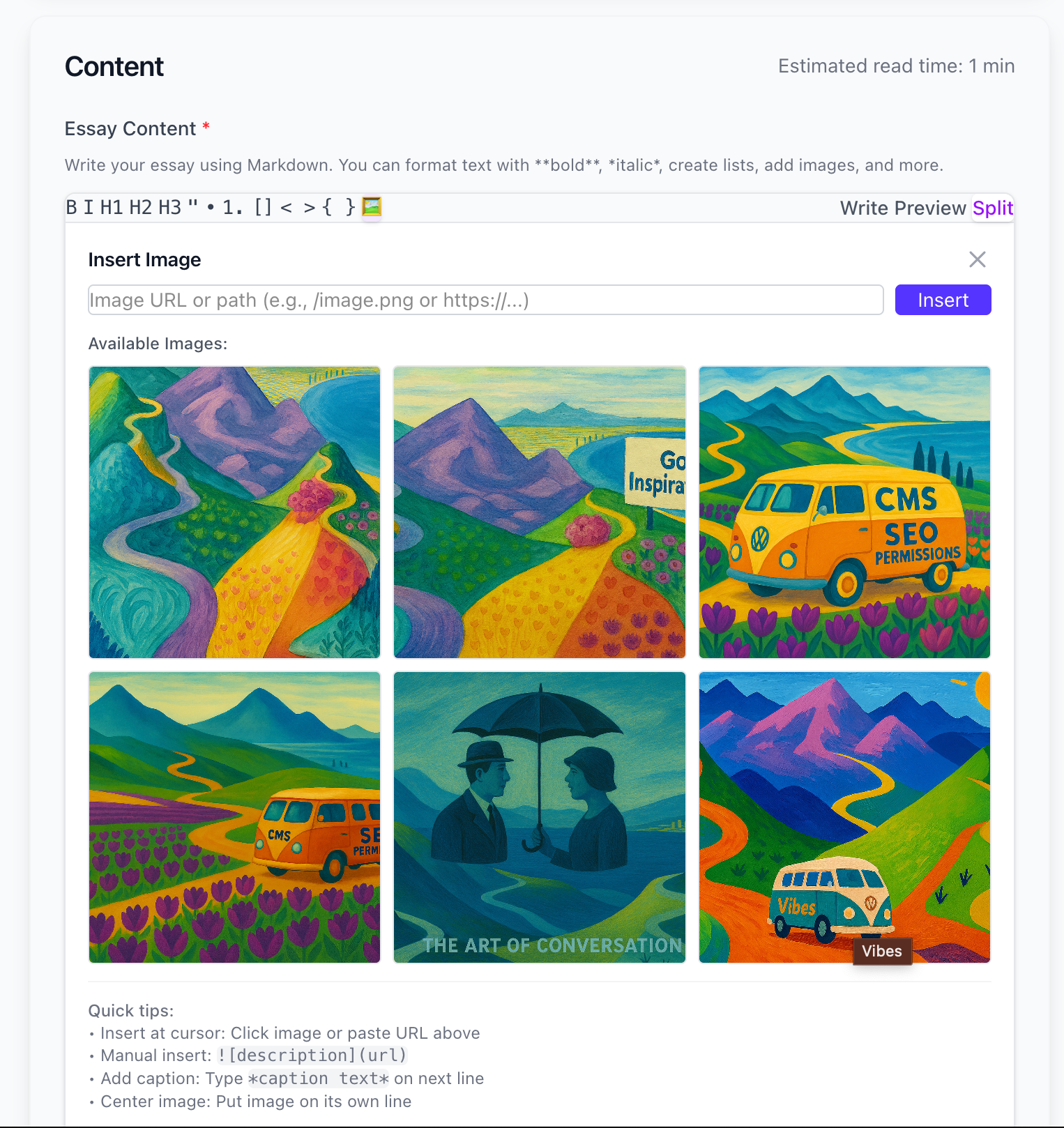Click the purple Insert button
The height and width of the screenshot is (1128, 1064).
(943, 300)
